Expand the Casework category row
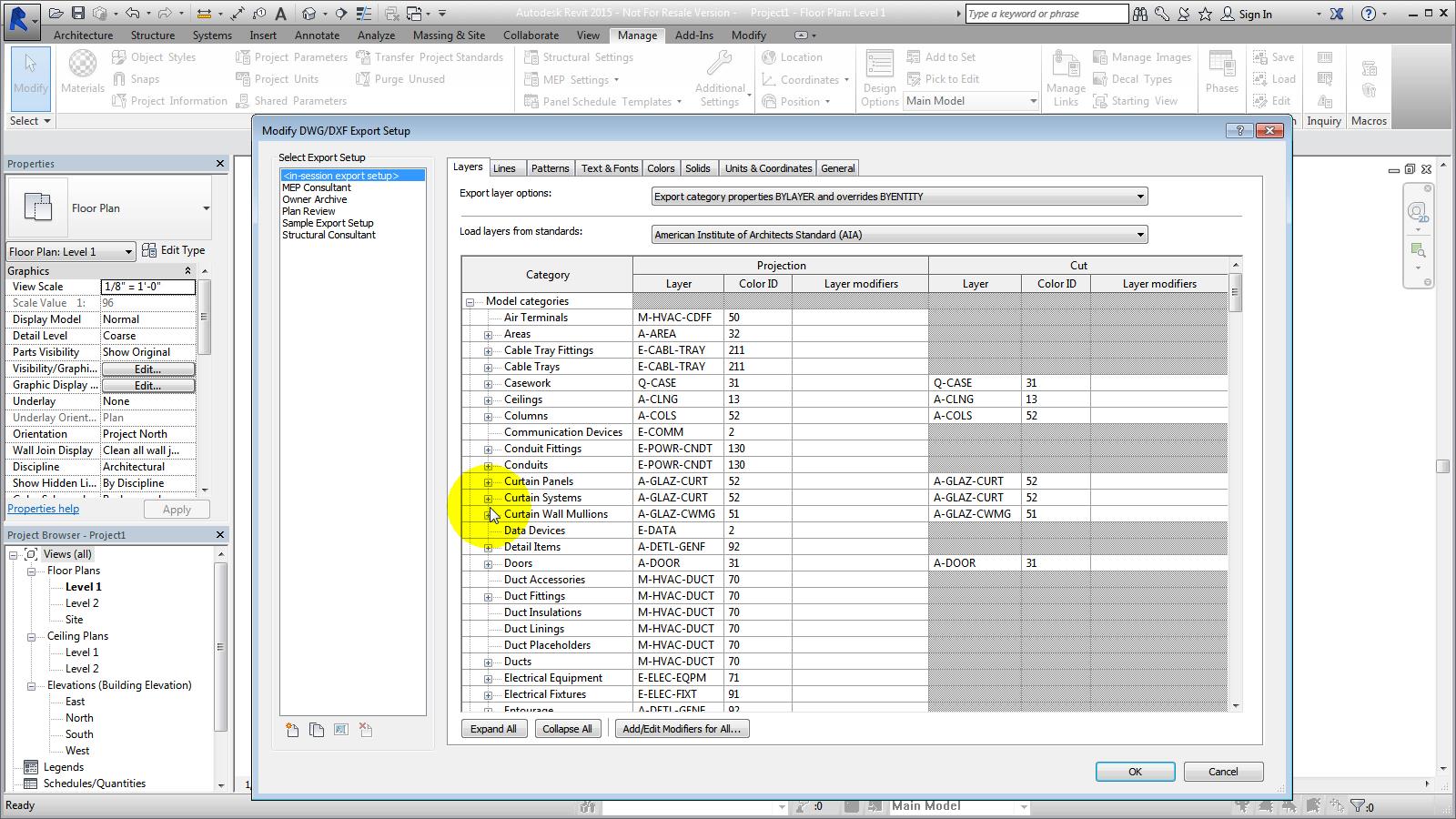 point(488,383)
